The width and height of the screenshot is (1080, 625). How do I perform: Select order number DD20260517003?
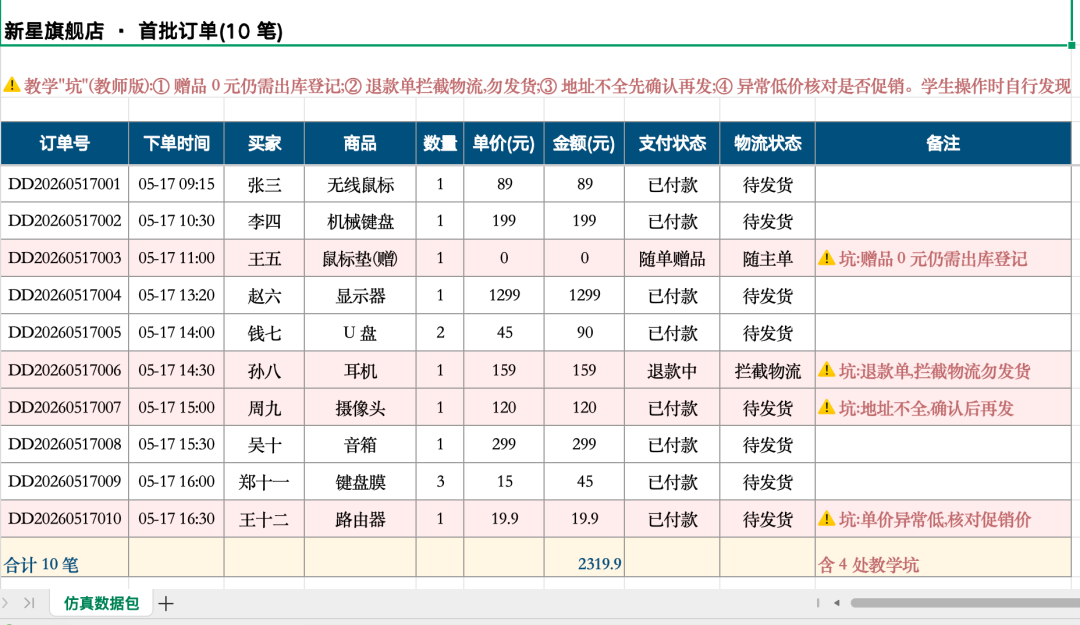[x=65, y=258]
